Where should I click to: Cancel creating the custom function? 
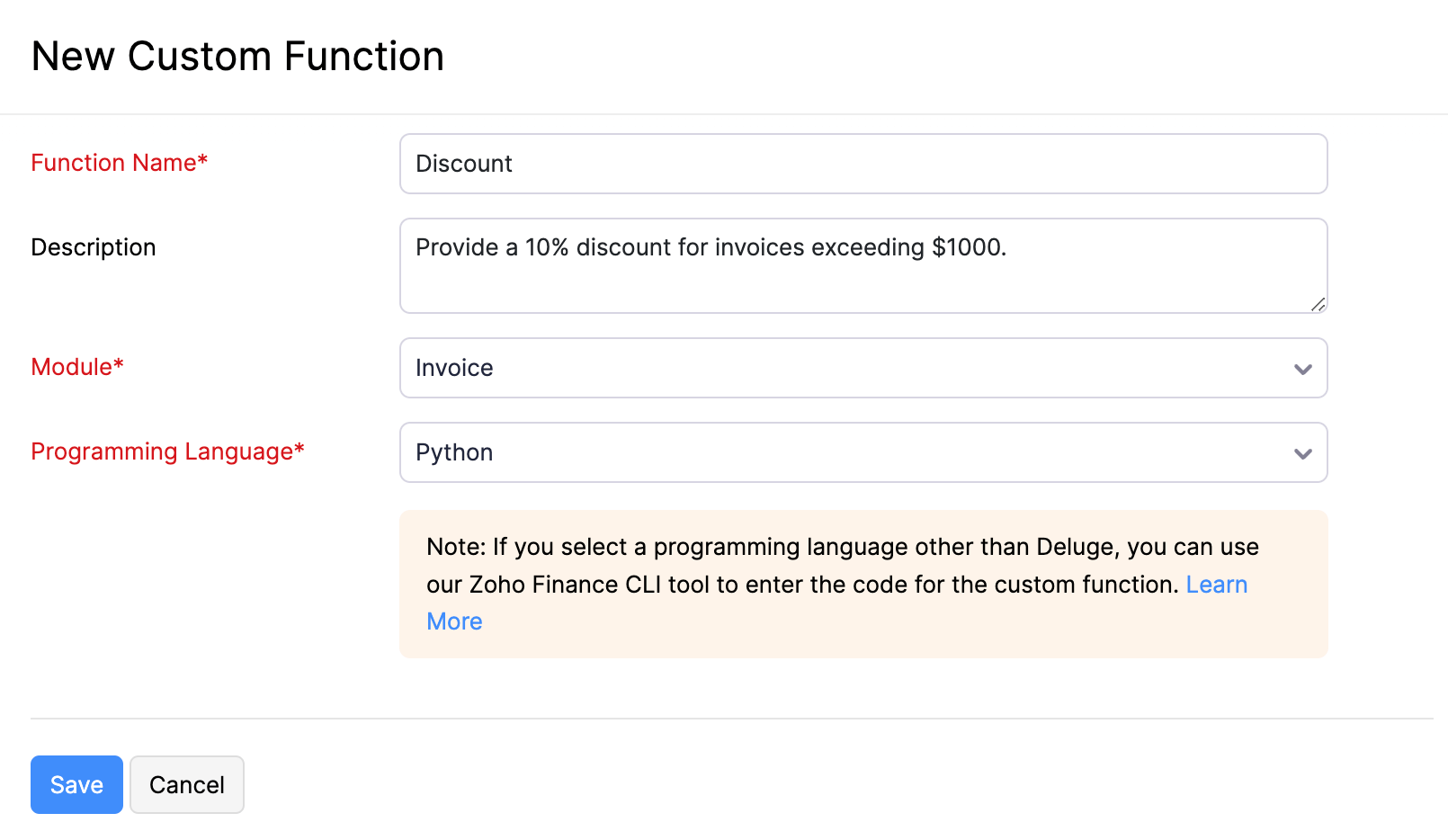[x=187, y=785]
